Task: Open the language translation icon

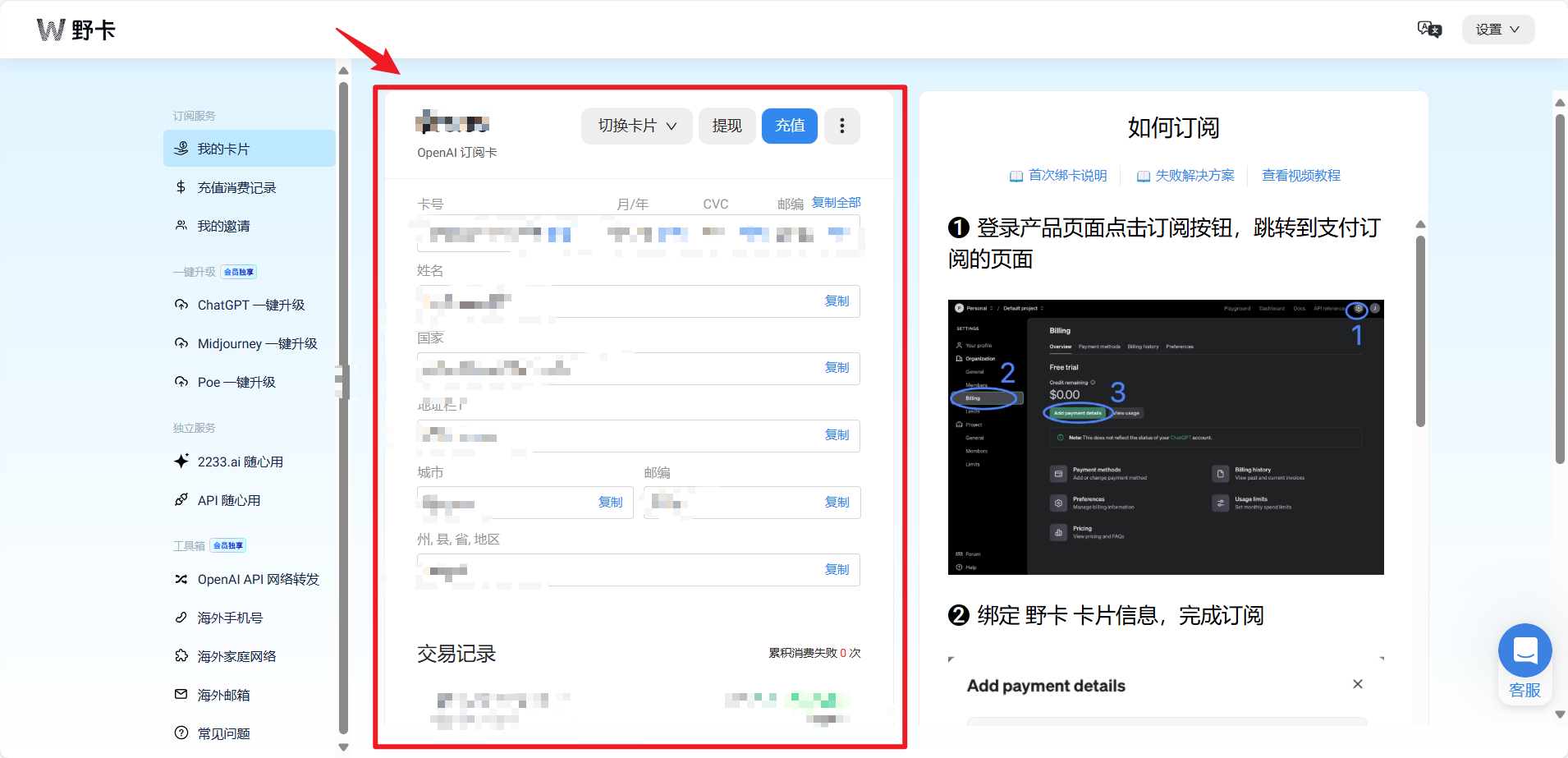Action: click(1429, 30)
